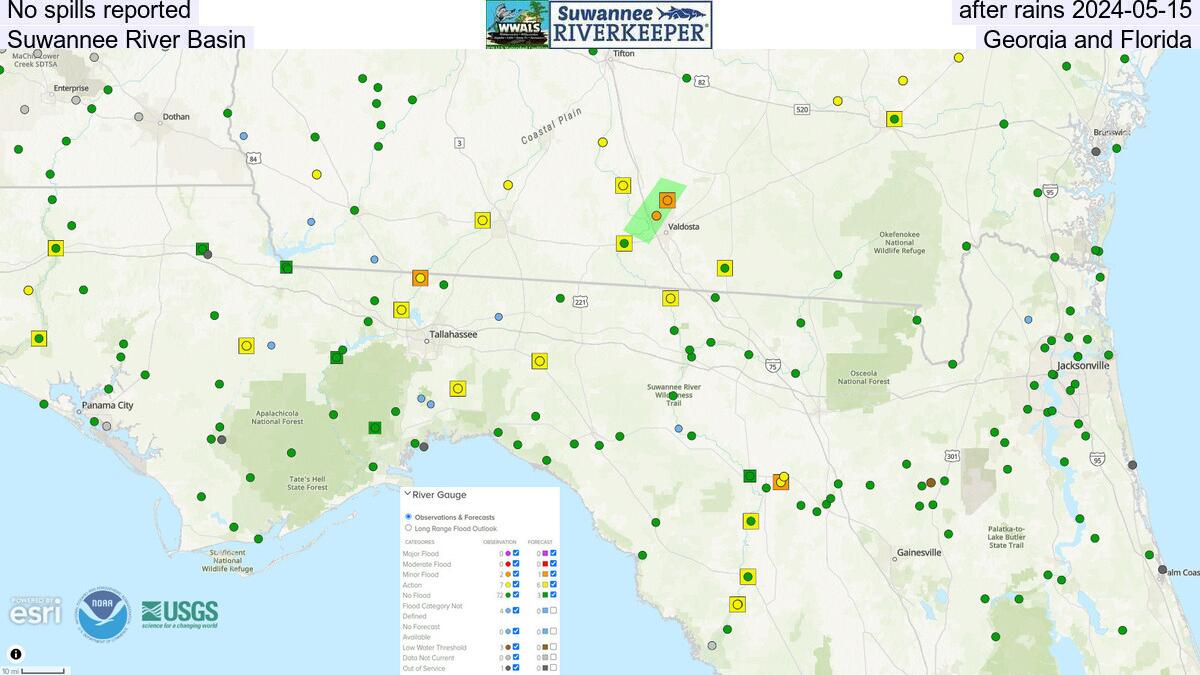Click 'after rains 2024-05-15' header text
Viewport: 1200px width, 675px height.
(1076, 11)
